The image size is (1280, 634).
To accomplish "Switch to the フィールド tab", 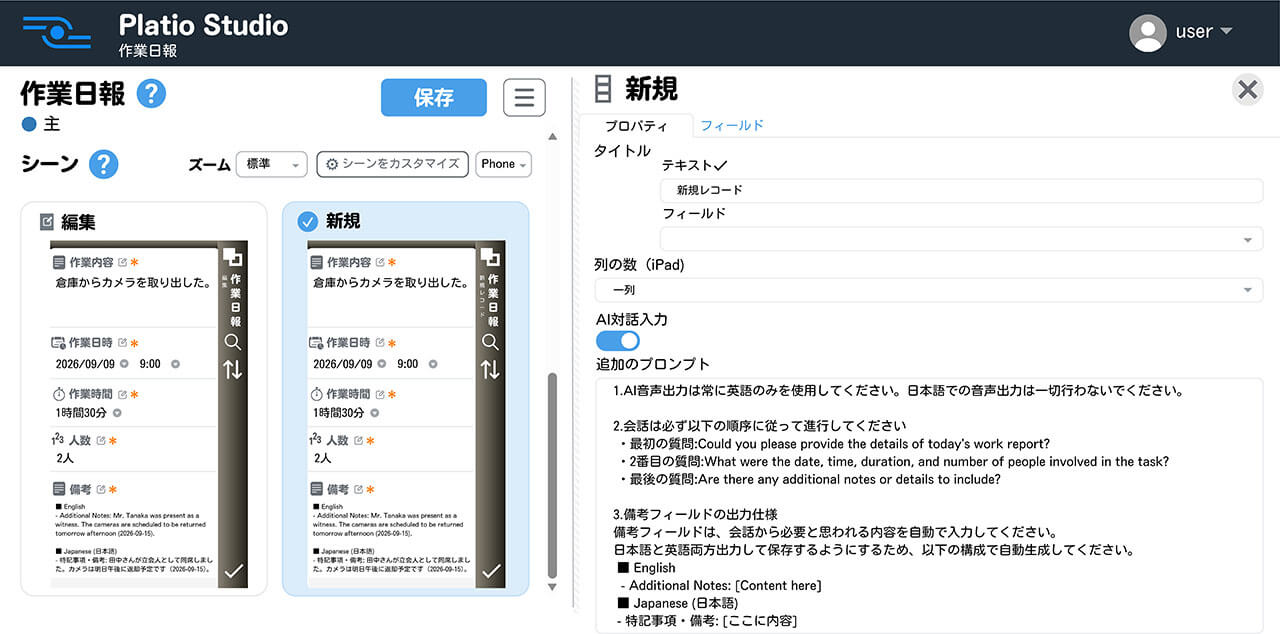I will (x=732, y=125).
